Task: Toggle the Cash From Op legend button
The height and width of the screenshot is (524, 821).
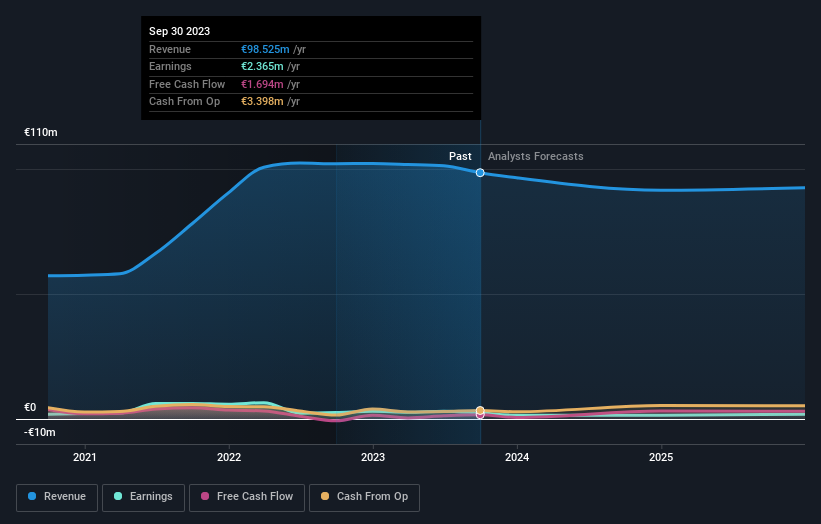Action: point(364,497)
